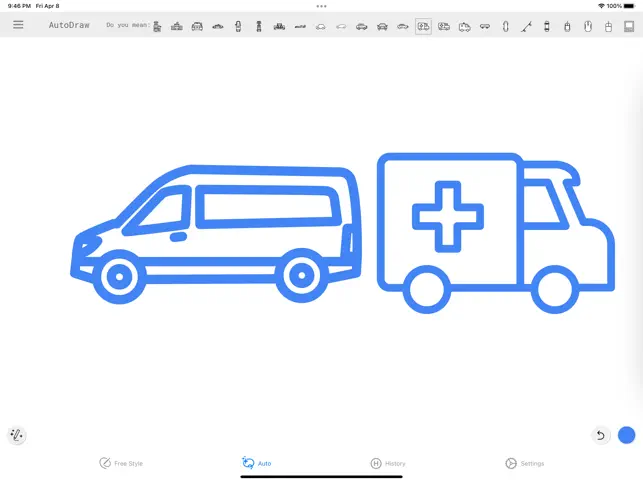The width and height of the screenshot is (643, 482).
Task: Choose the ambulance with siren suggestion
Action: point(464,27)
